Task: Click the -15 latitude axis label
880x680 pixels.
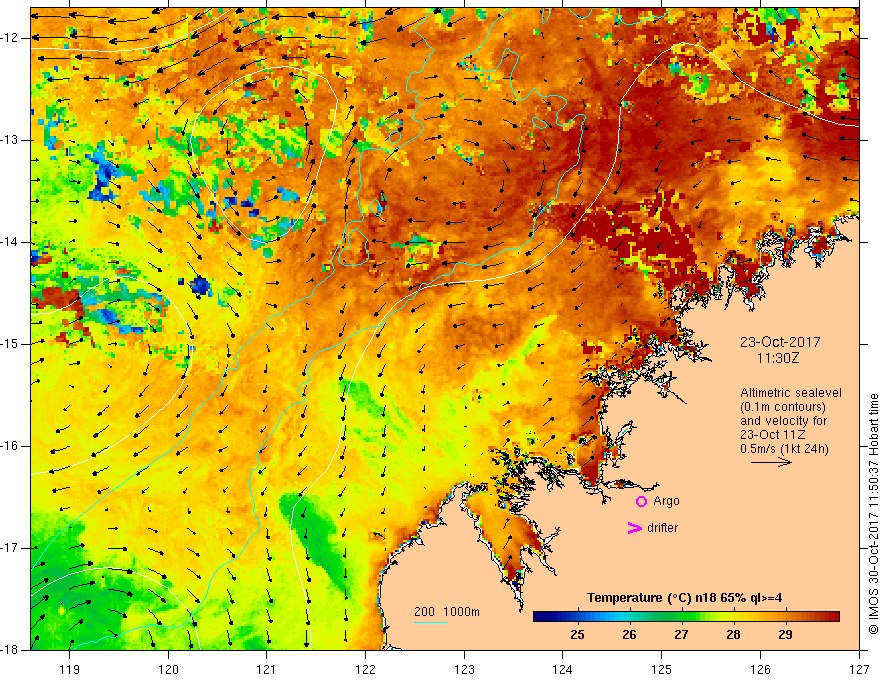Action: coord(10,344)
